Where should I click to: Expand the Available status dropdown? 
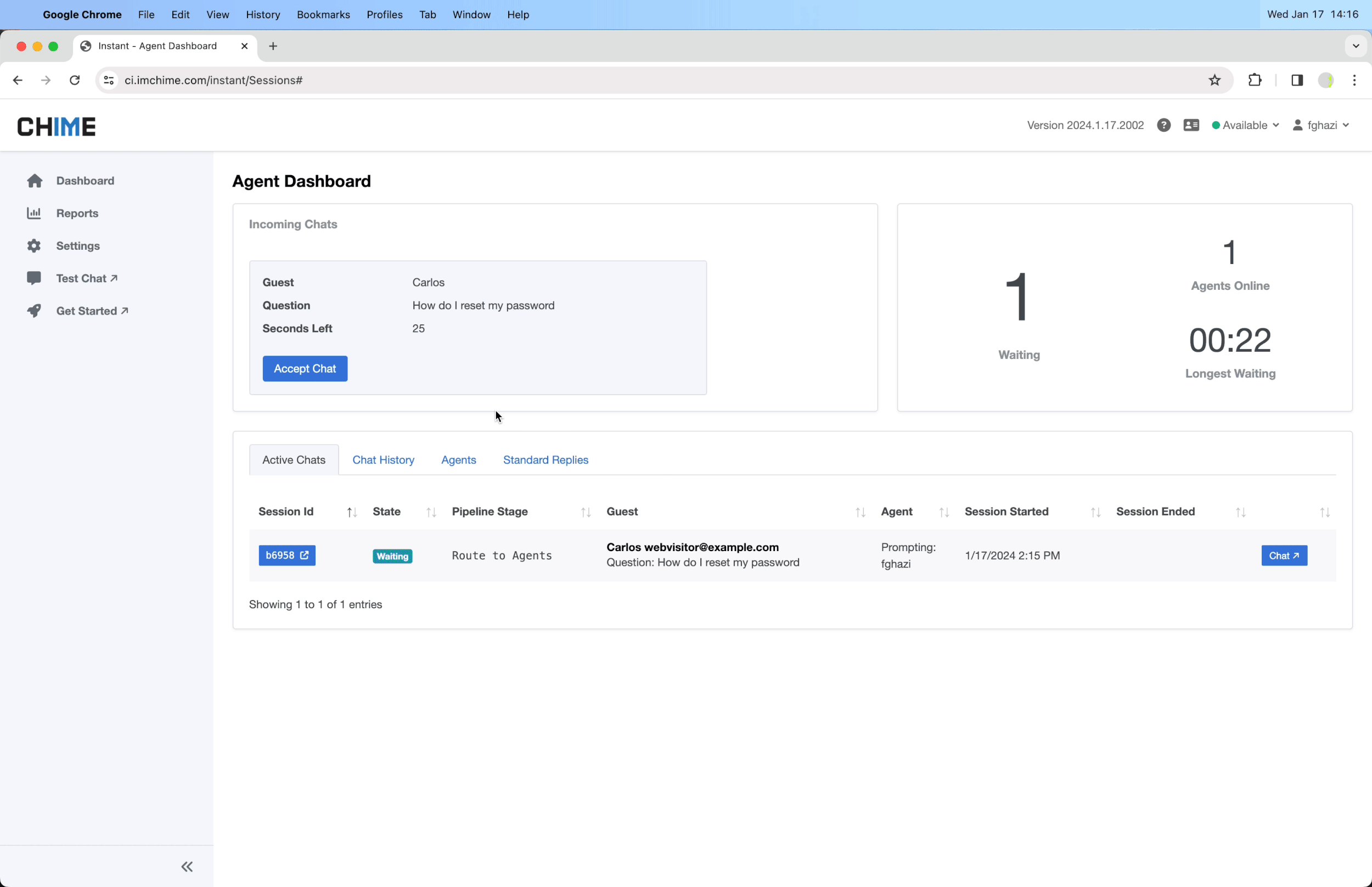(1245, 126)
